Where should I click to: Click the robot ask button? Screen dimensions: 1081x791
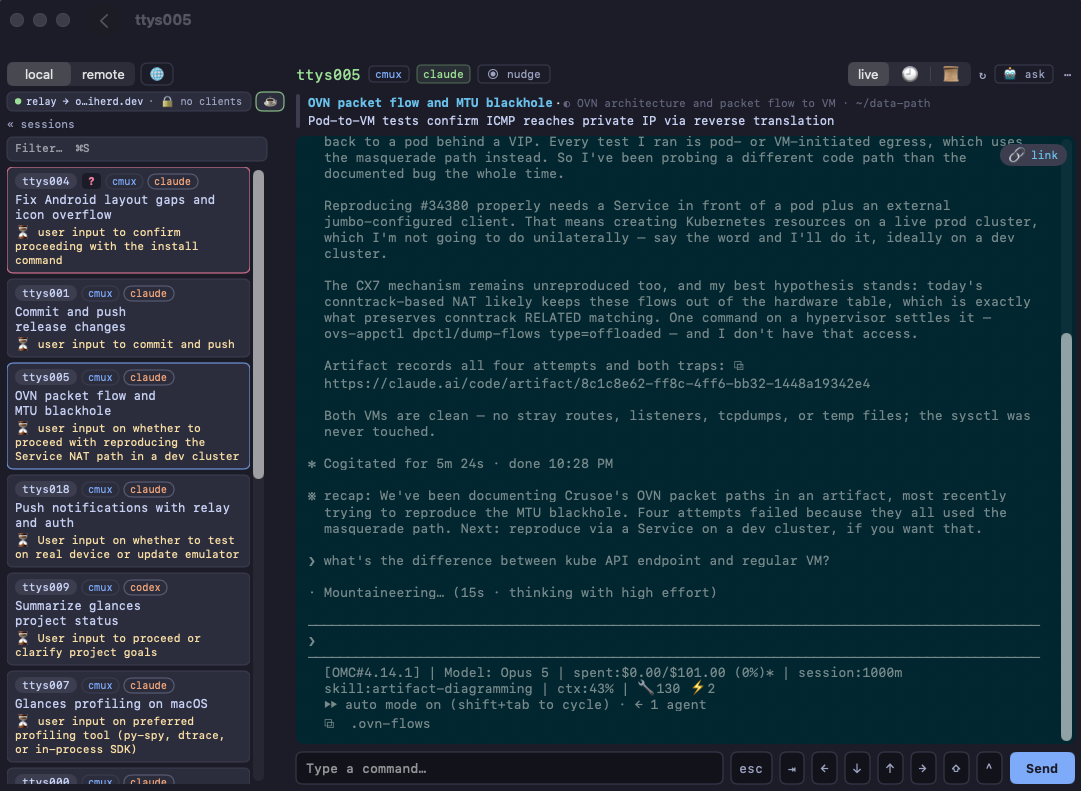pyautogui.click(x=1024, y=74)
